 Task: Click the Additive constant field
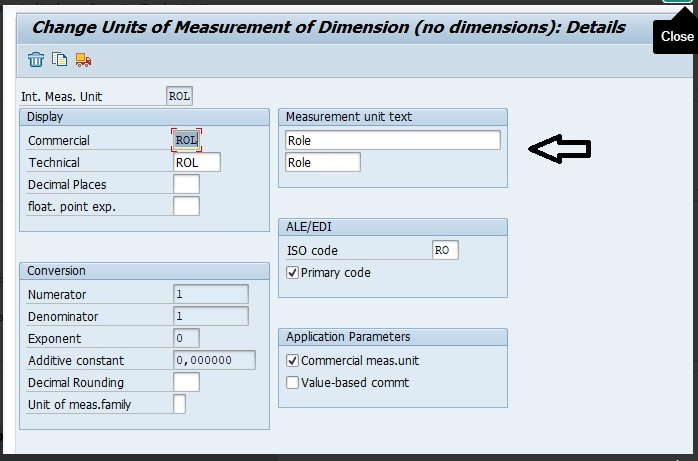(214, 360)
